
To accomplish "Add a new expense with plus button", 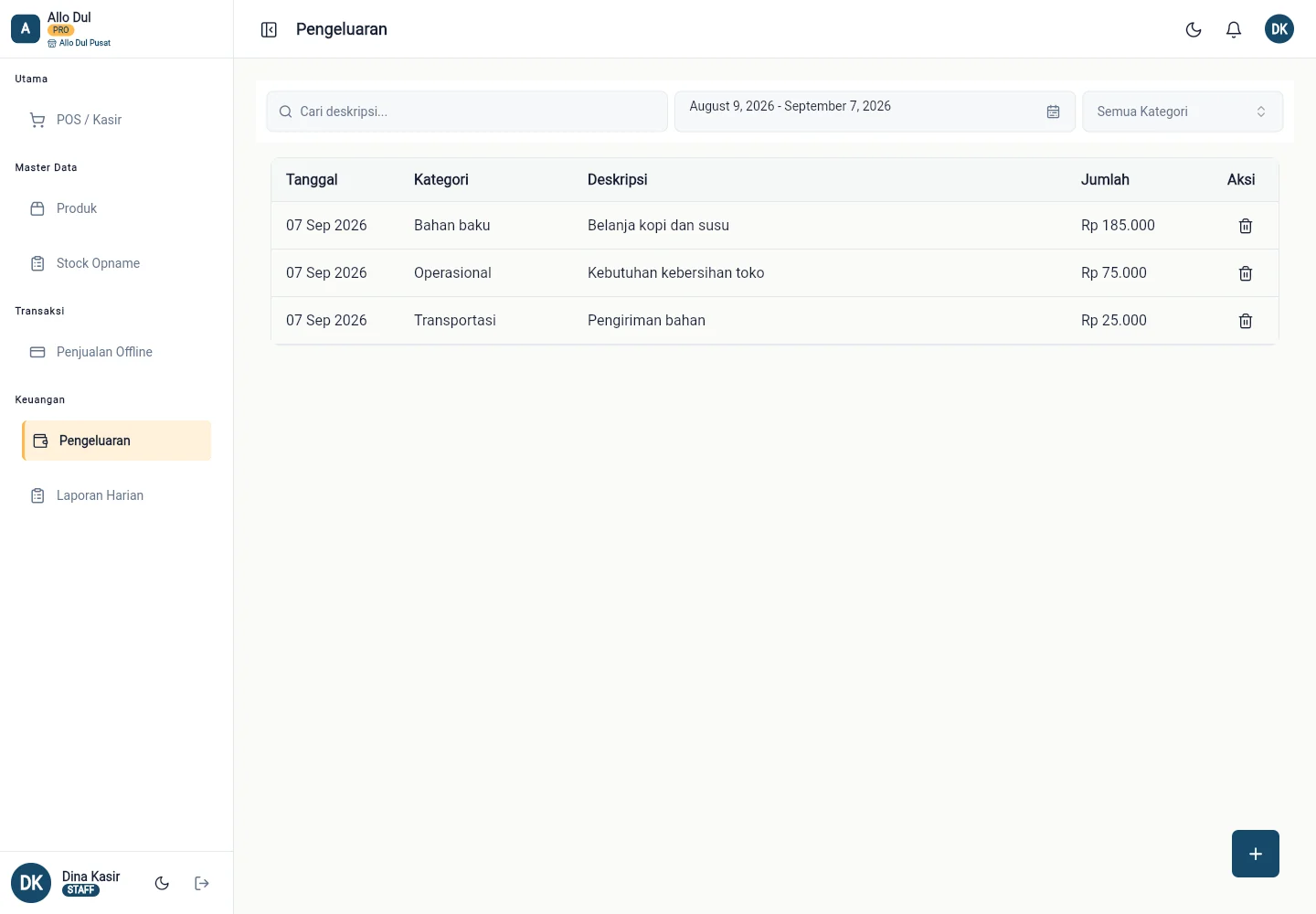I will [1256, 854].
